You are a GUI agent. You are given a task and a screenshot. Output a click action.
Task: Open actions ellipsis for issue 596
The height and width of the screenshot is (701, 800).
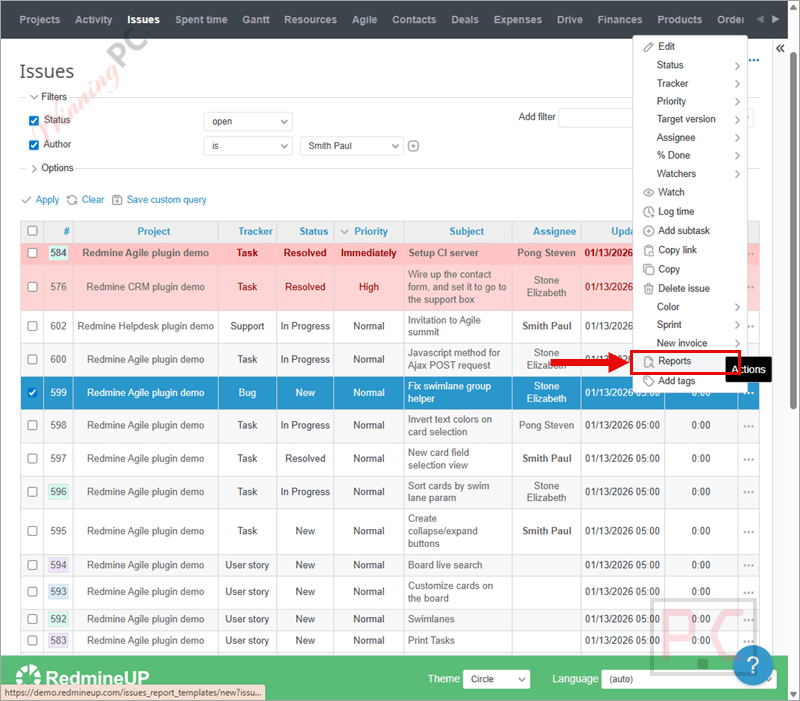tap(748, 492)
